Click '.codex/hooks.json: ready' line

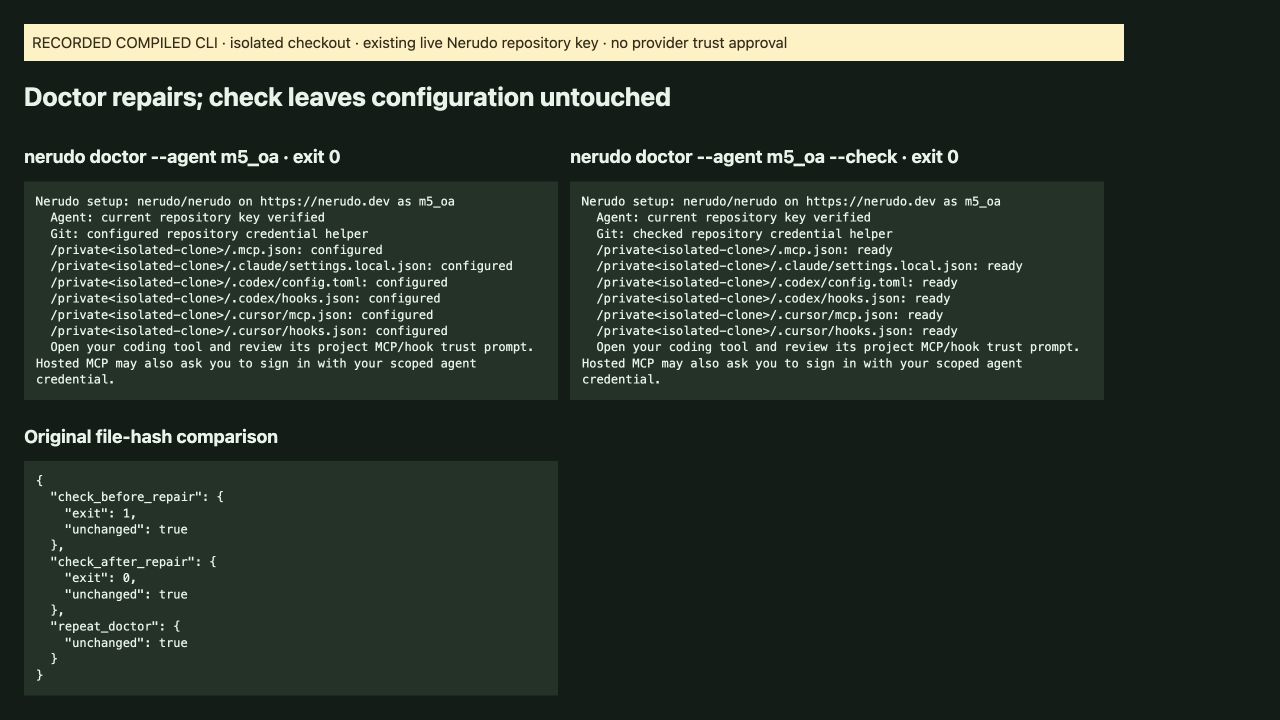tap(773, 298)
